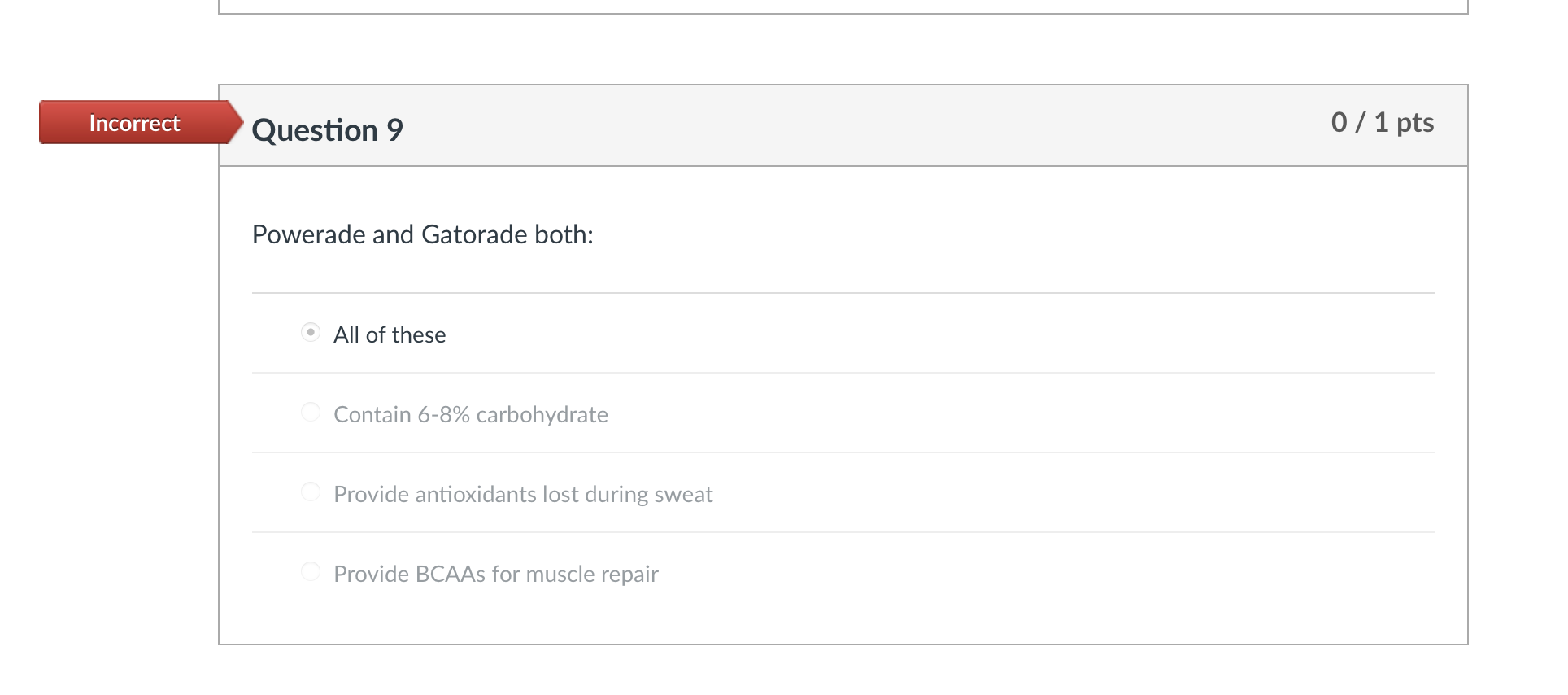Screen dimensions: 1568x695
Task: Click the "BCAAs" term in last answer
Action: pyautogui.click(x=450, y=575)
